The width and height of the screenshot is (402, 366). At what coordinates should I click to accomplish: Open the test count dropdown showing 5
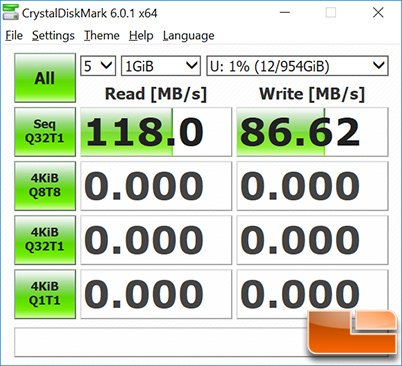(98, 66)
